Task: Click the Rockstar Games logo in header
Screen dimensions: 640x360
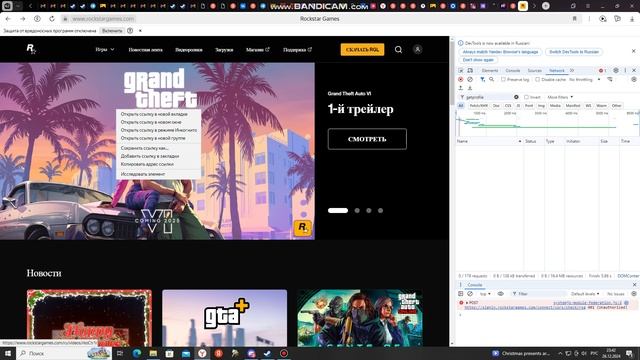Action: 31,49
